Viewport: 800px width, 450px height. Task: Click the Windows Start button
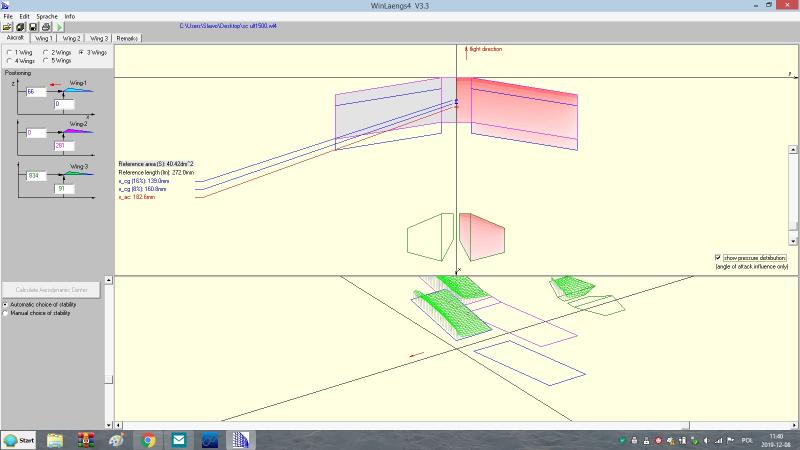coord(20,440)
